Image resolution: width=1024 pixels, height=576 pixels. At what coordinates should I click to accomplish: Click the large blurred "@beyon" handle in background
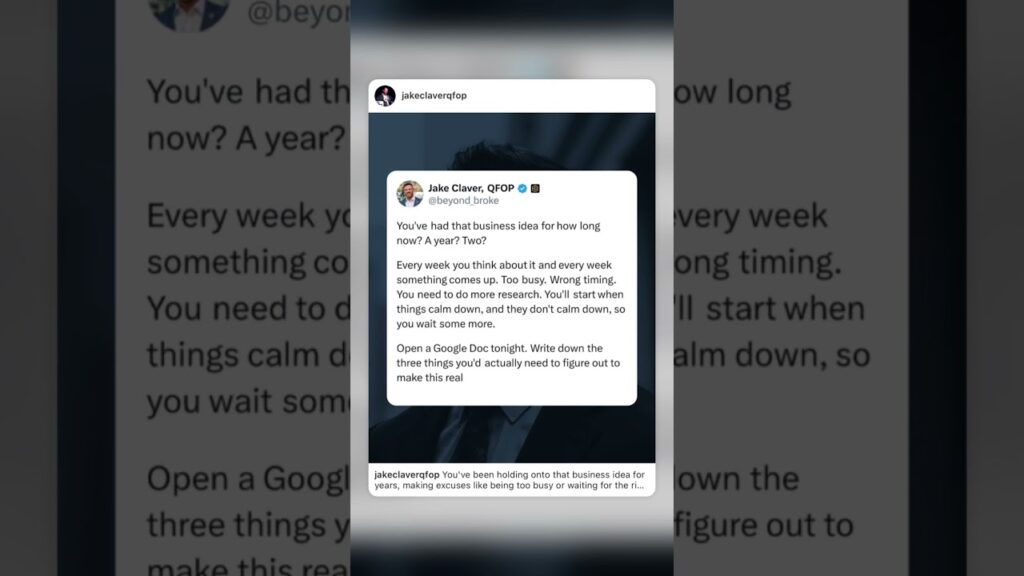pyautogui.click(x=299, y=12)
